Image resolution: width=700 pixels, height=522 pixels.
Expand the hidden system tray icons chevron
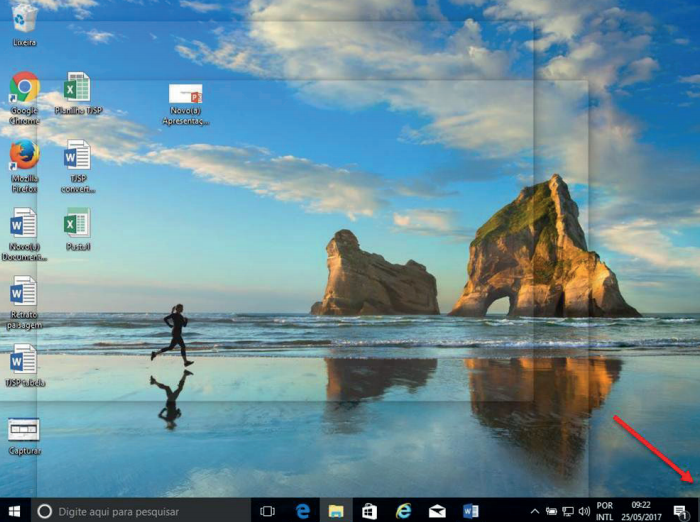tap(535, 511)
